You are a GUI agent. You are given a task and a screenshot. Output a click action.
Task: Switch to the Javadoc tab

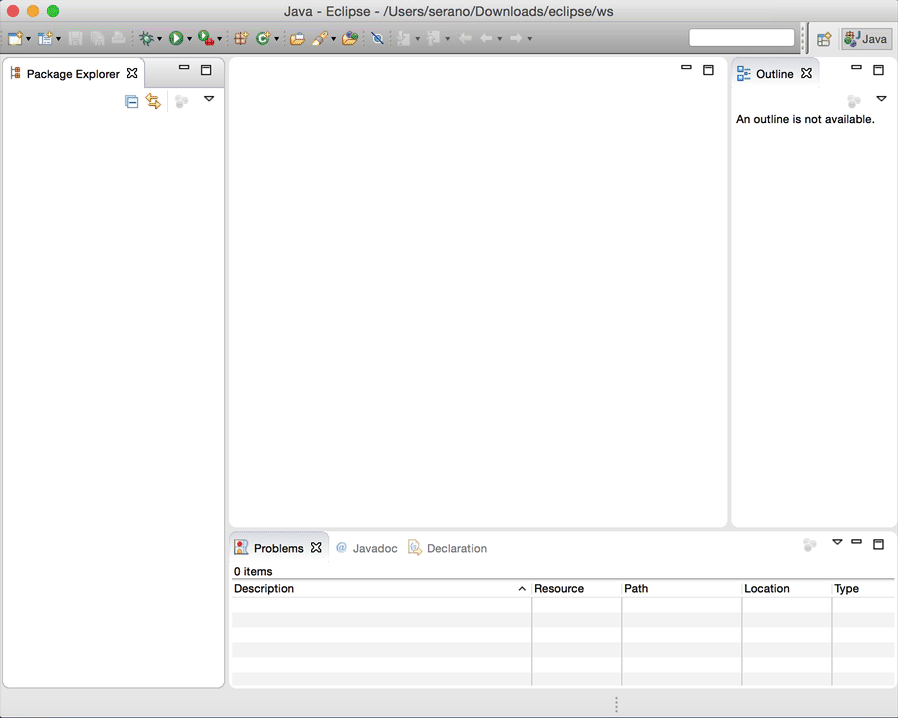click(366, 548)
